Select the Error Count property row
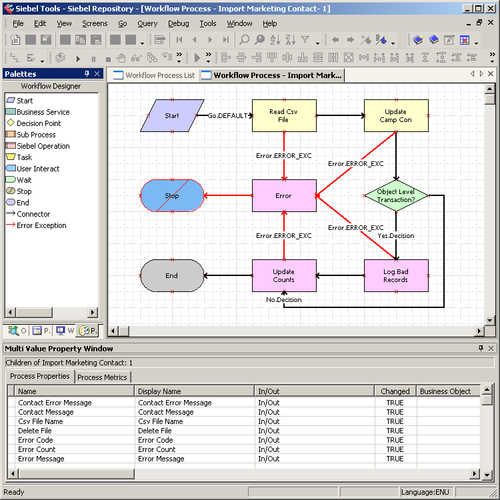 click(244, 449)
